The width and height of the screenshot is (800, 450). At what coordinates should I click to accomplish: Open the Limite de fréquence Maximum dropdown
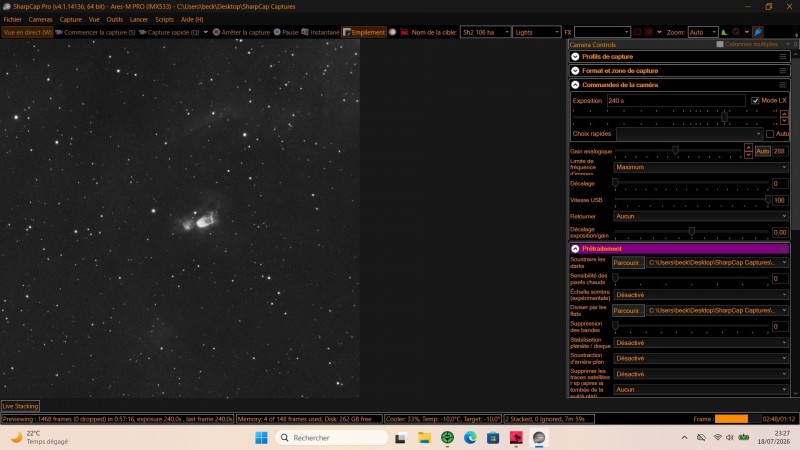(701, 167)
